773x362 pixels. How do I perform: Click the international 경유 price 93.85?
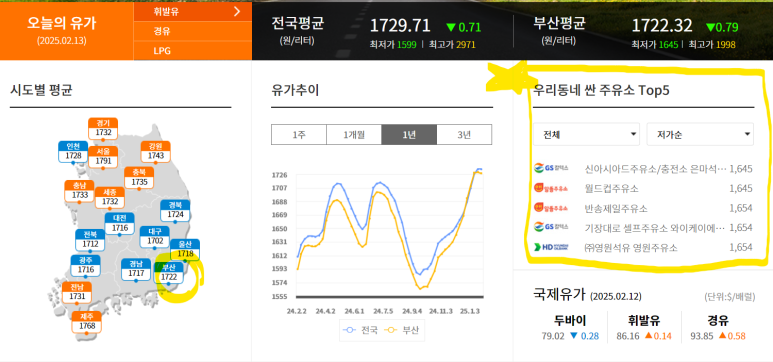point(702,336)
